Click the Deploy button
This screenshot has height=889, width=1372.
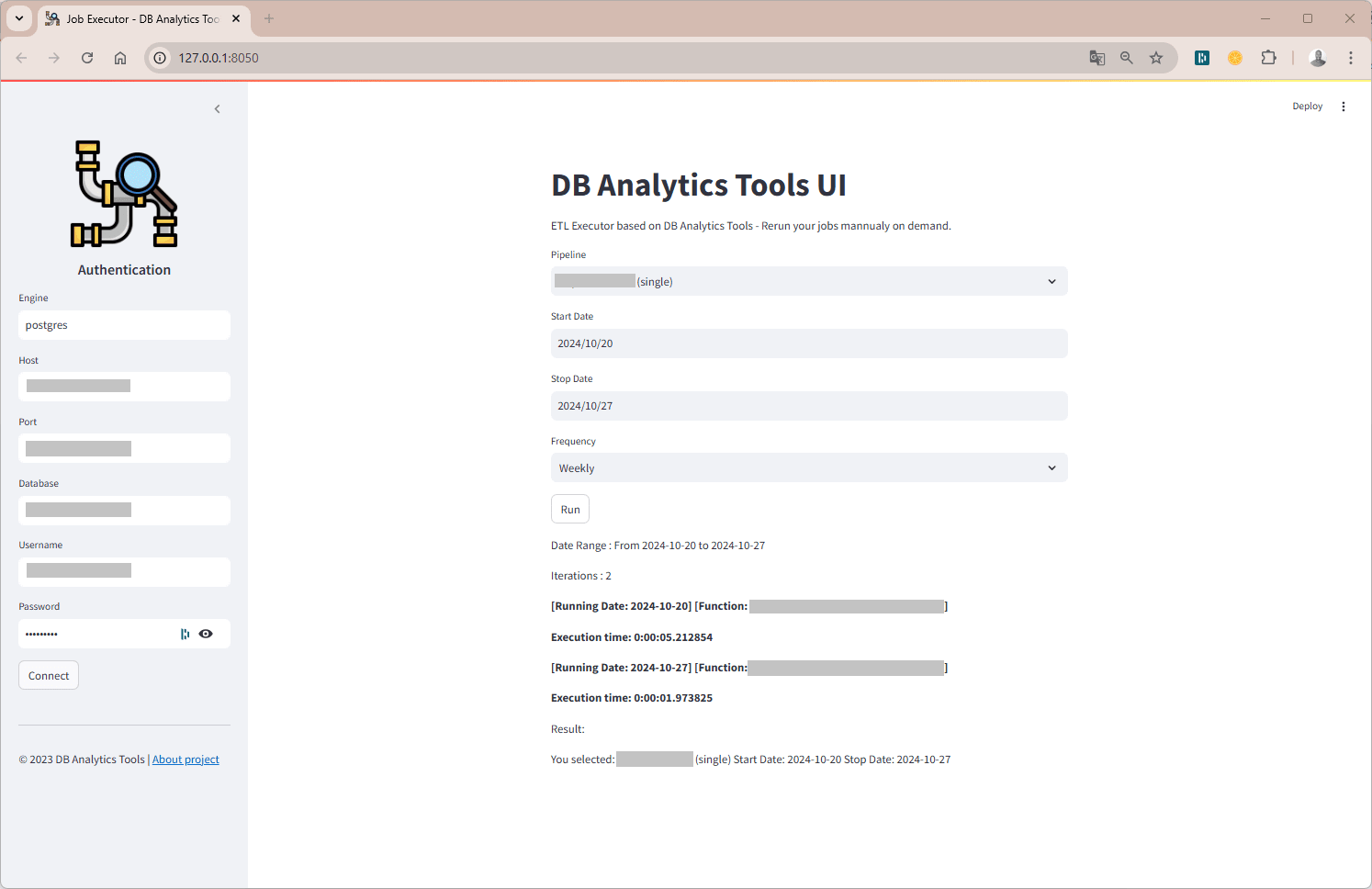(x=1308, y=107)
